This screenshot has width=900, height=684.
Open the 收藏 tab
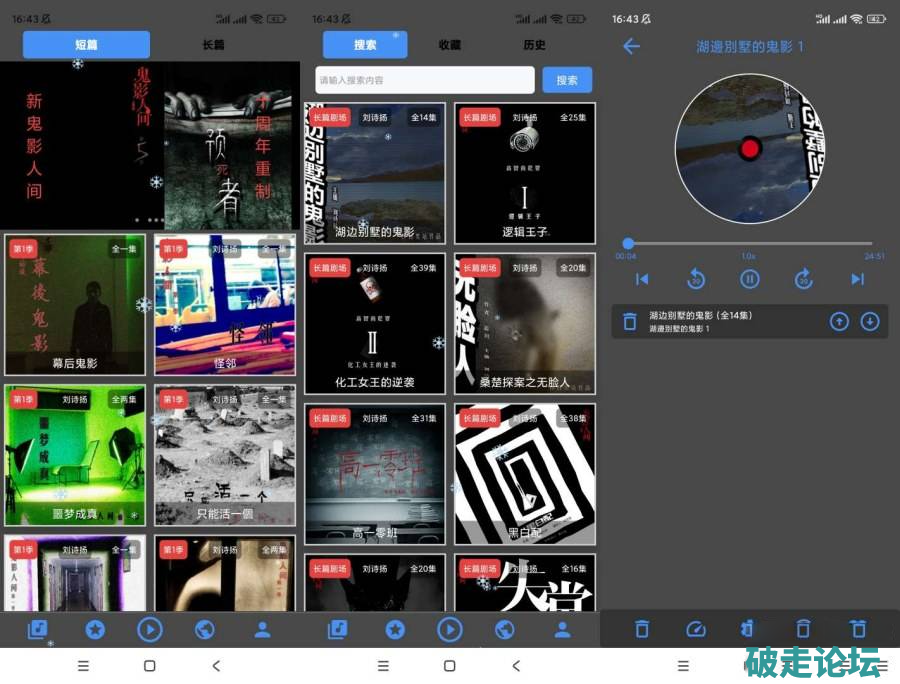pos(450,45)
